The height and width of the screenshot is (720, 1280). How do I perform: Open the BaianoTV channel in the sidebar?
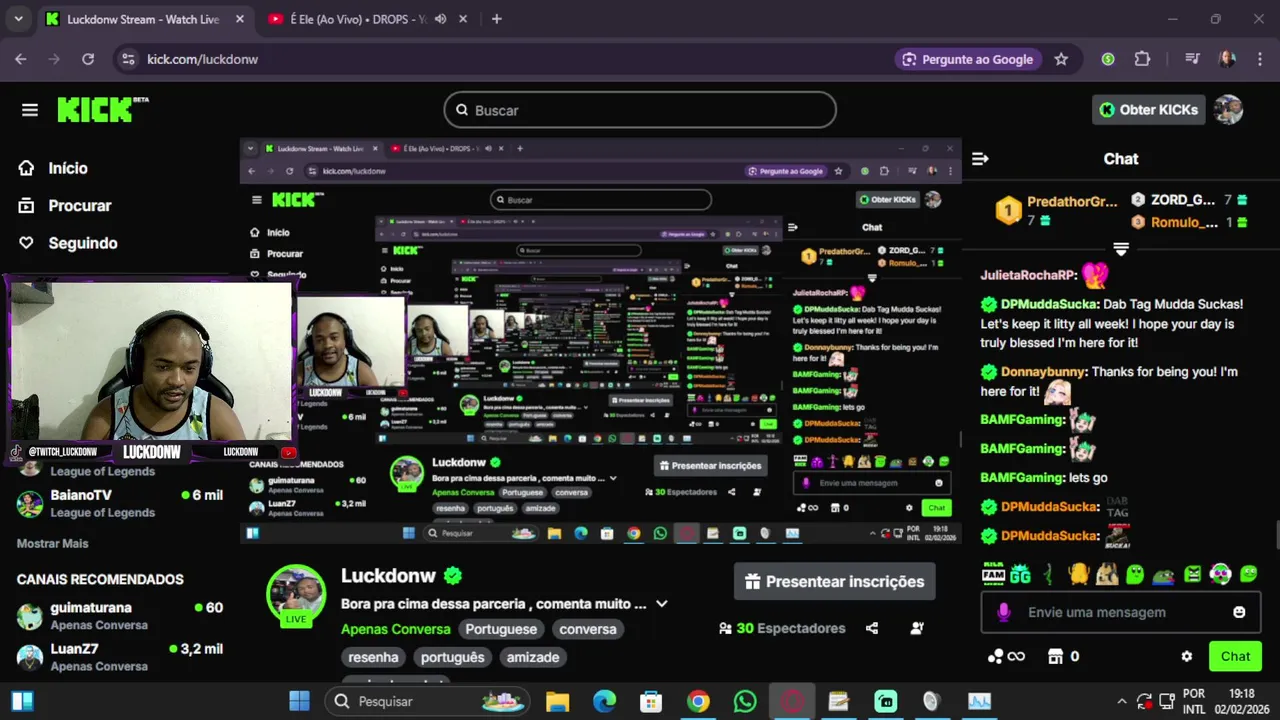(120, 503)
